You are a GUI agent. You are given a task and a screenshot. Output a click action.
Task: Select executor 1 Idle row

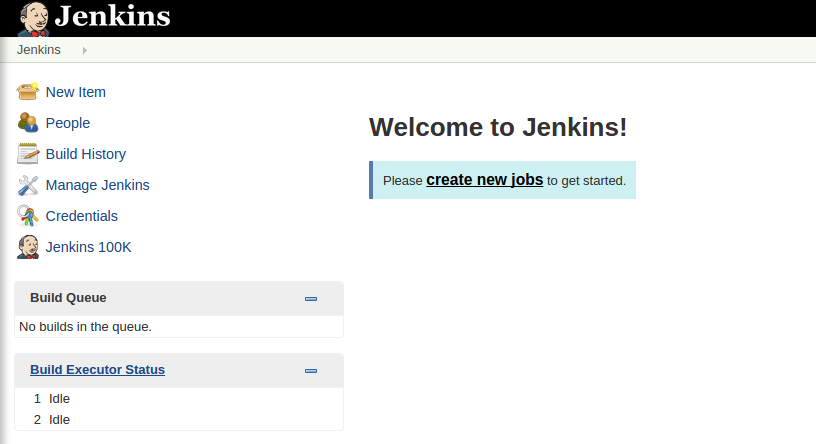[179, 399]
